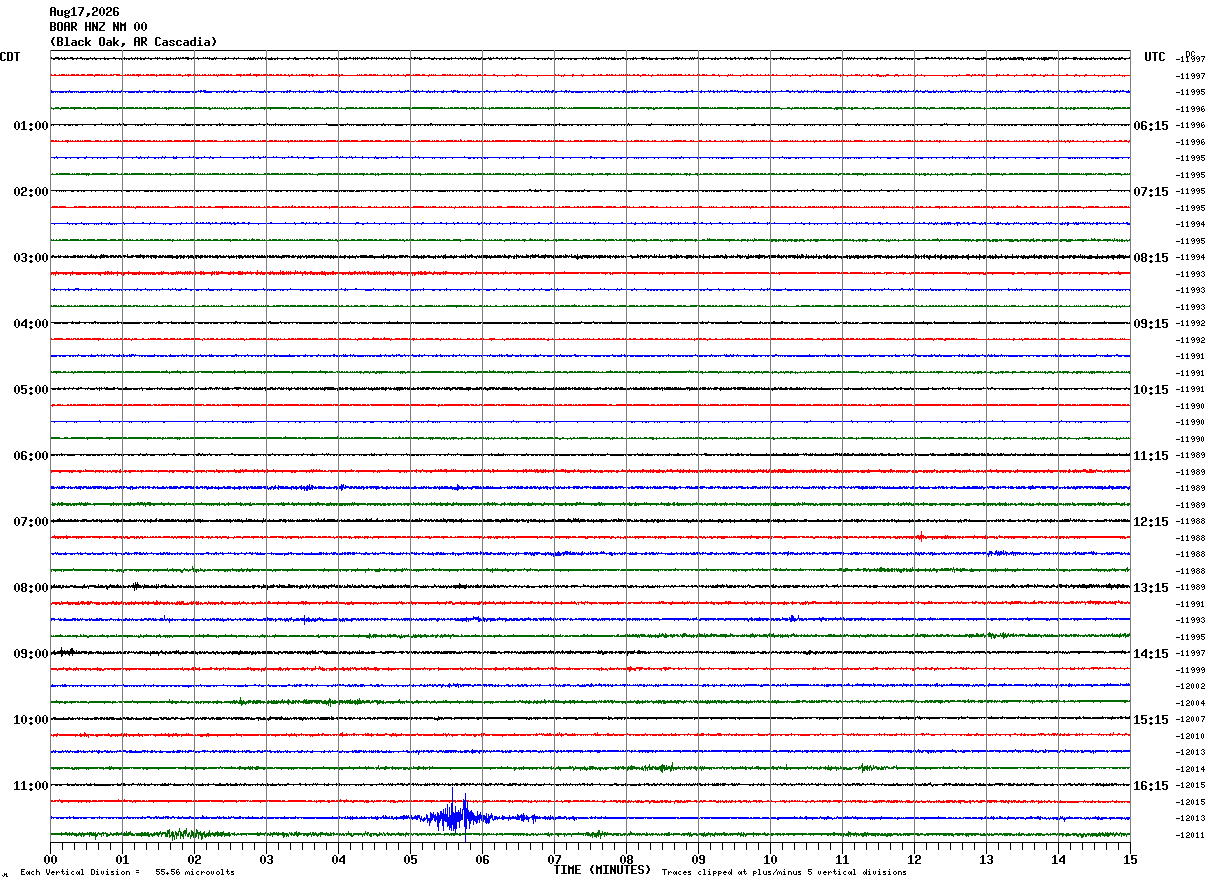
Task: Click minute 15 on the time axis
Action: pos(1130,859)
